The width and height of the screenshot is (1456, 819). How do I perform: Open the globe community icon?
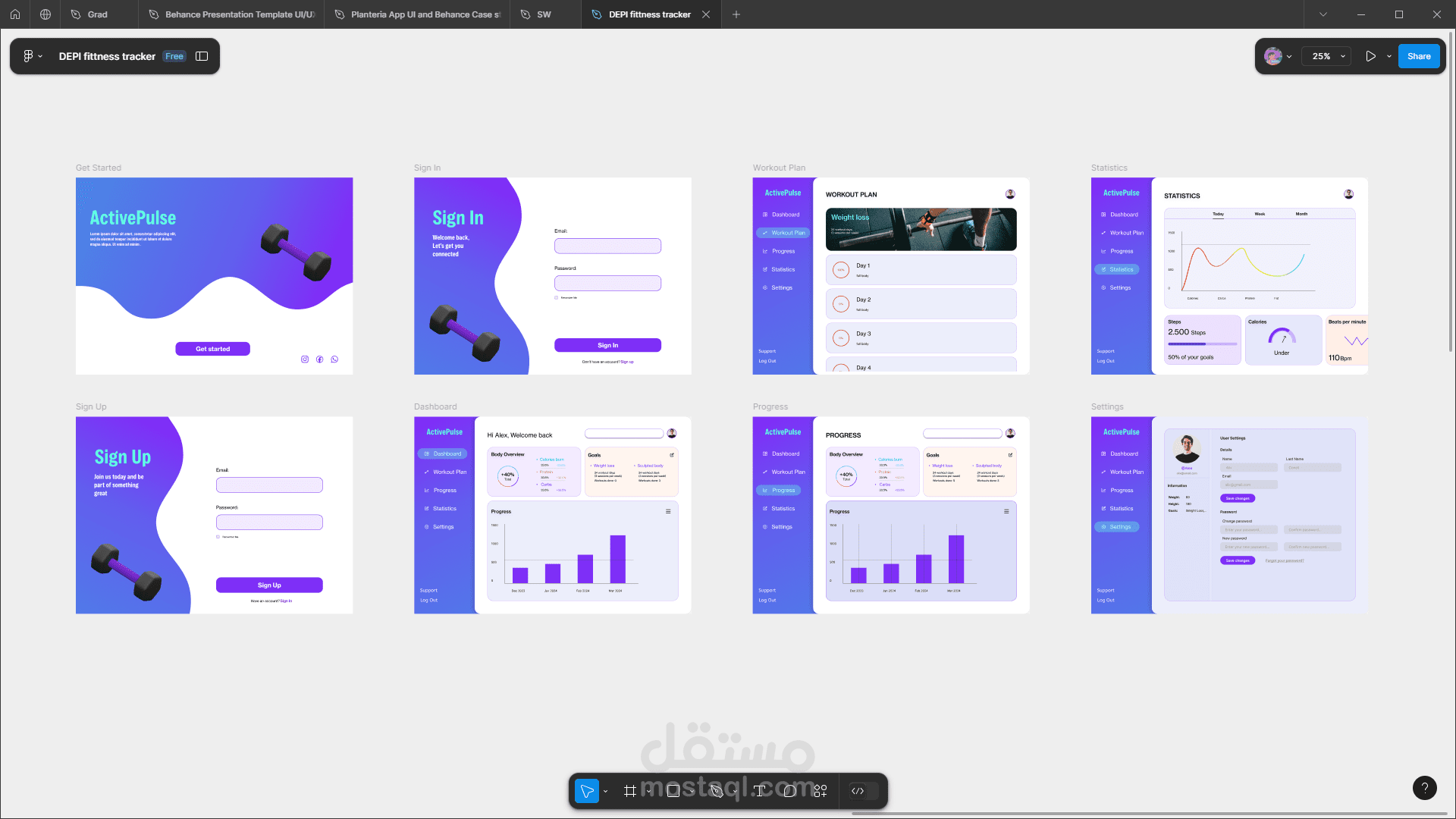[x=45, y=14]
